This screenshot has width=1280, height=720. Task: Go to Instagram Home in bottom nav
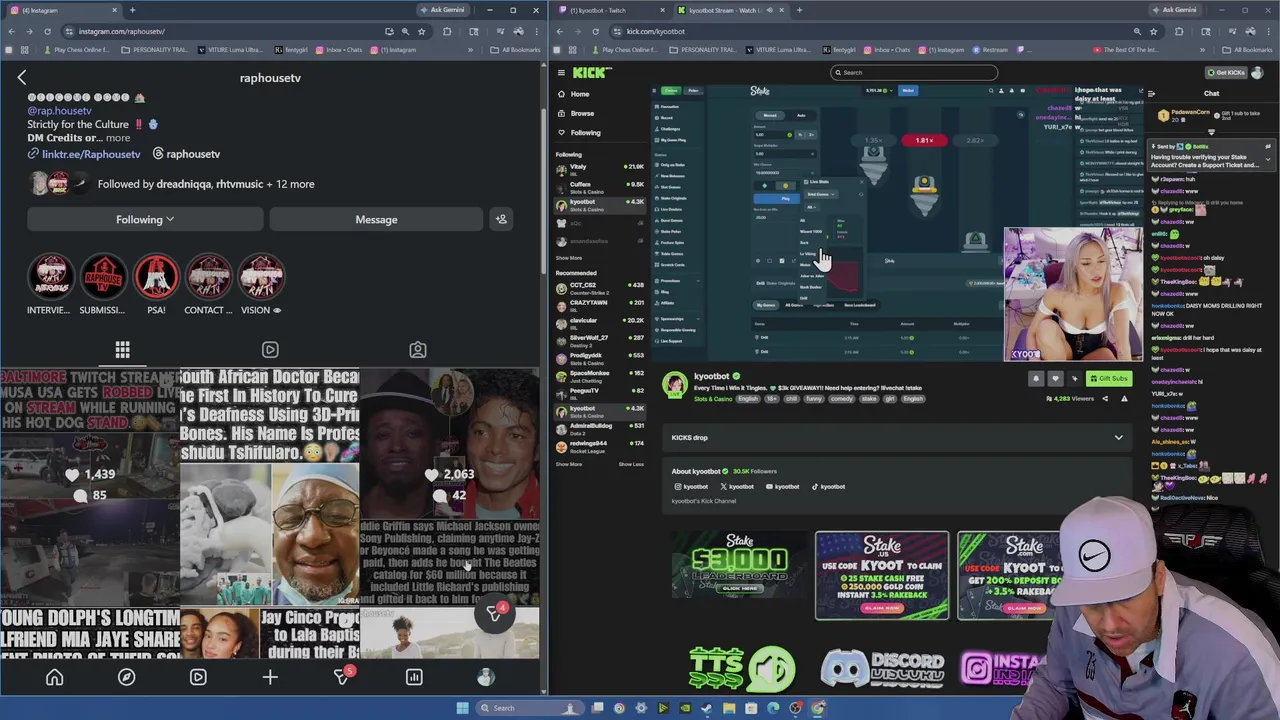[x=54, y=677]
